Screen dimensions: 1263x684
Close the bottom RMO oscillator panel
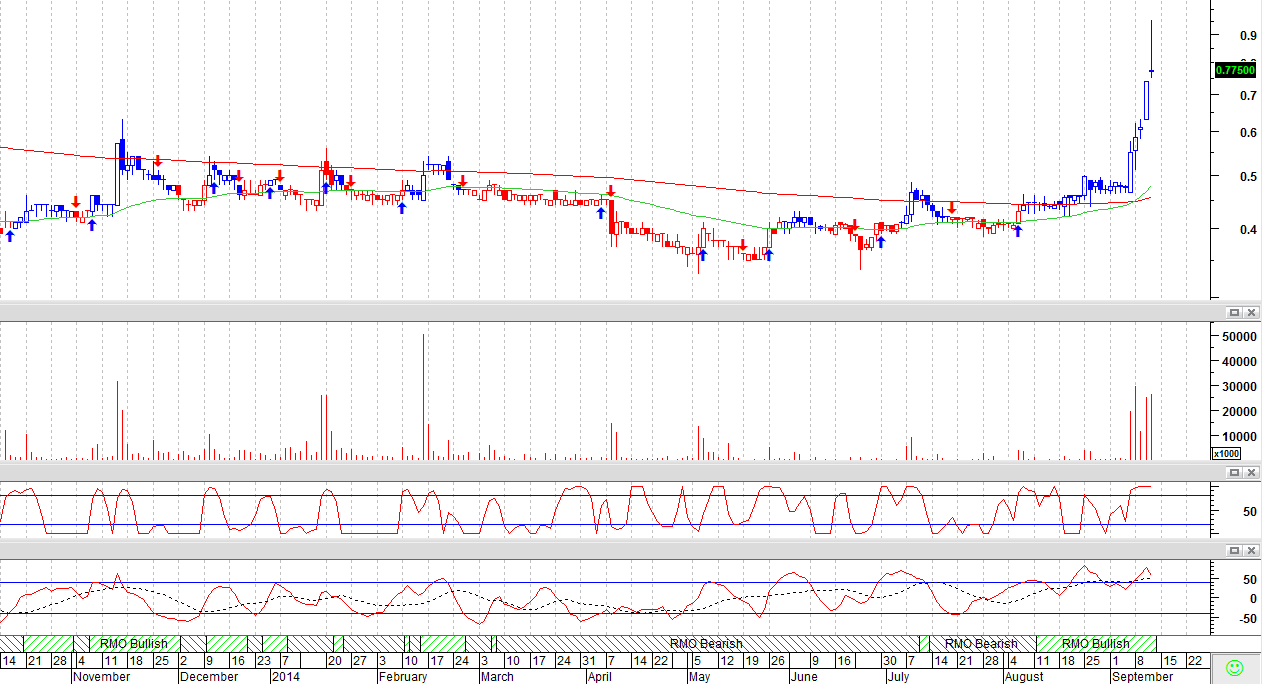[1250, 550]
